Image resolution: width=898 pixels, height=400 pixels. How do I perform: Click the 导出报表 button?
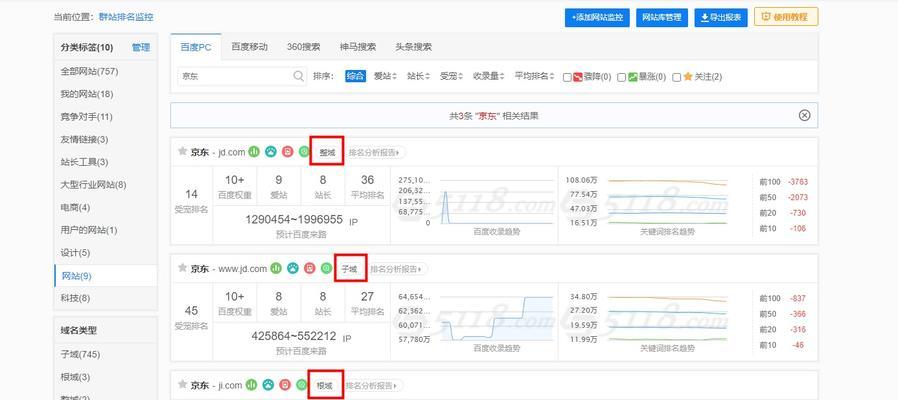pos(721,17)
